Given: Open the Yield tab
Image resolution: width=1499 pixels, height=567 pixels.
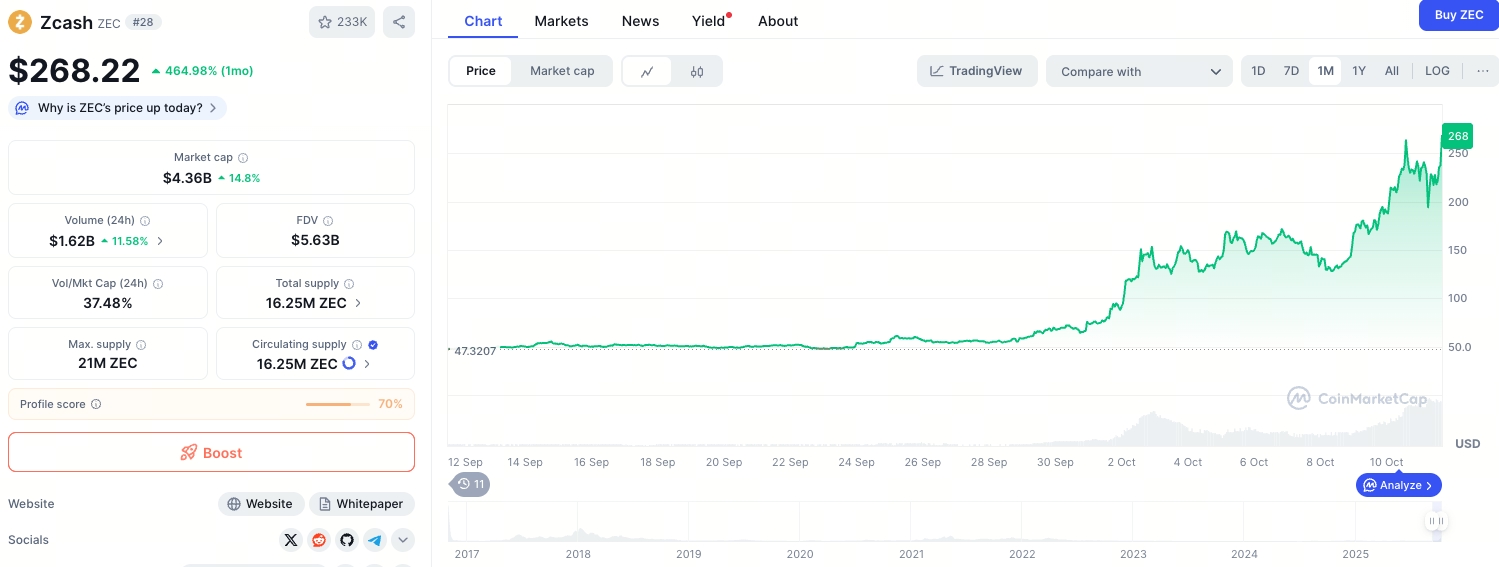Looking at the screenshot, I should tap(708, 21).
